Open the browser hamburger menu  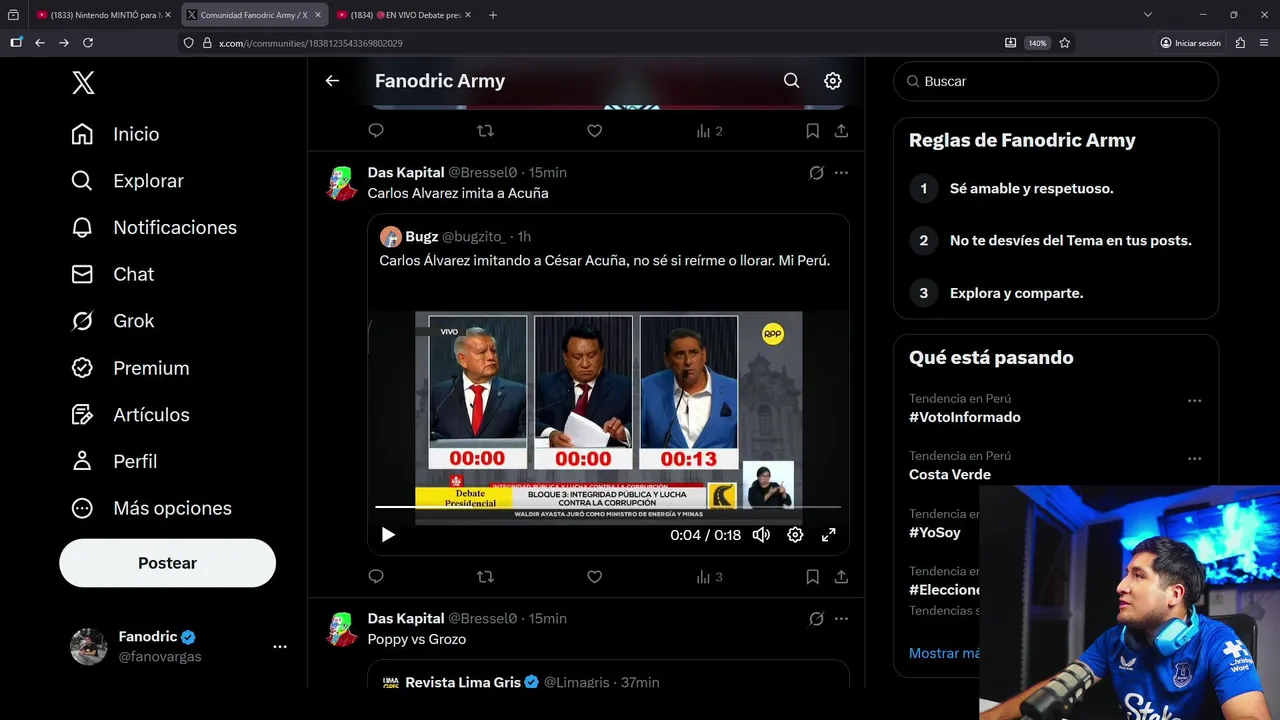tap(1264, 43)
